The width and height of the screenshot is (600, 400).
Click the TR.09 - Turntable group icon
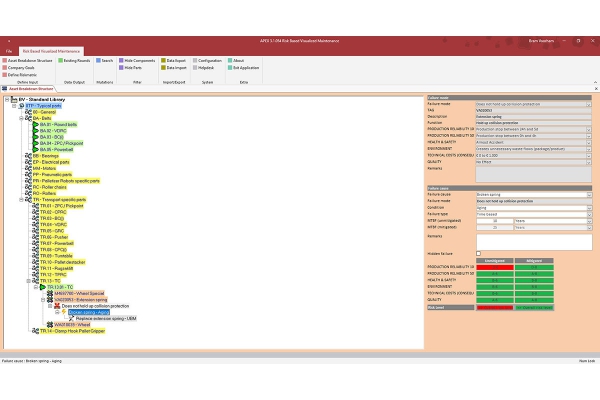coord(36,256)
